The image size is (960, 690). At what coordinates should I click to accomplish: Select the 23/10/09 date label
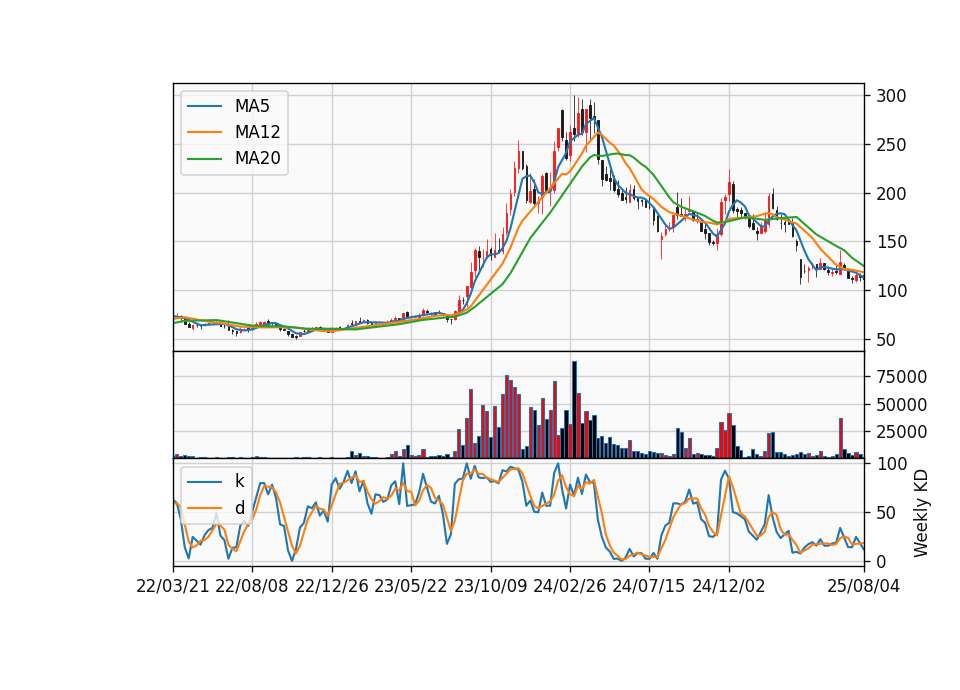(x=490, y=586)
